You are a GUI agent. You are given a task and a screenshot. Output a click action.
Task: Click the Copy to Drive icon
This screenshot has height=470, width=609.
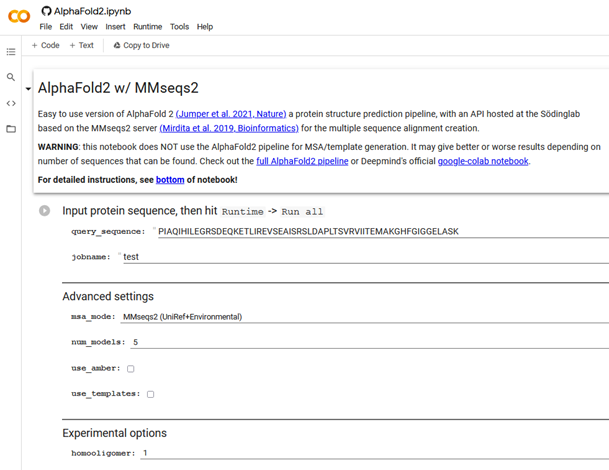117,45
